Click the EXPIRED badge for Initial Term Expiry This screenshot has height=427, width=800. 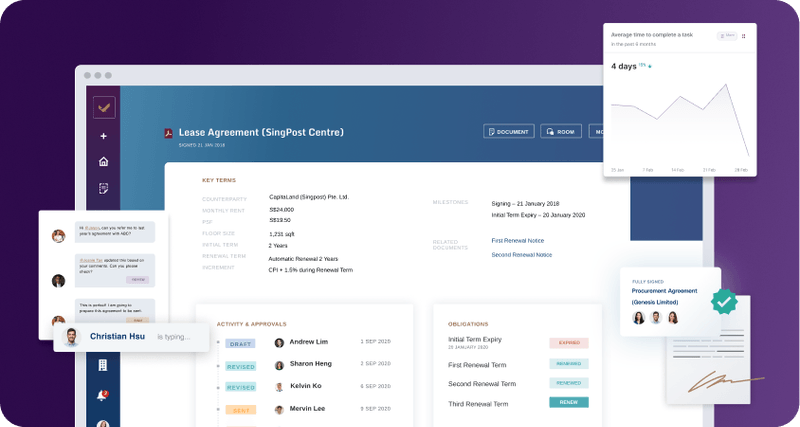pyautogui.click(x=569, y=343)
